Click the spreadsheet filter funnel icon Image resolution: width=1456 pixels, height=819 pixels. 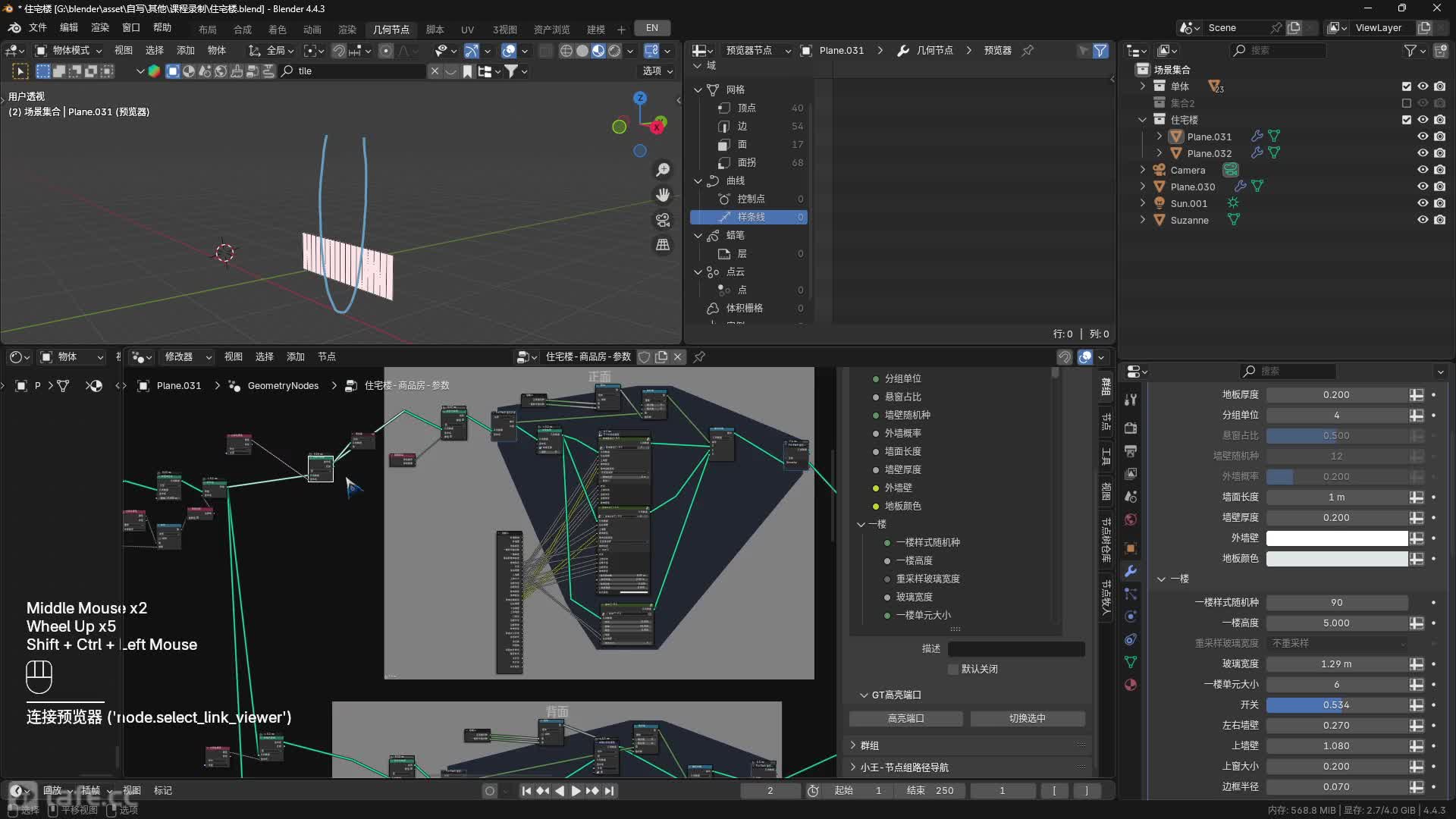[1100, 51]
